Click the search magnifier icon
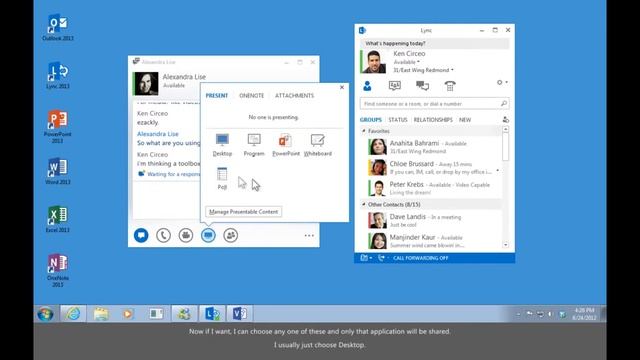Image resolution: width=640 pixels, height=360 pixels. point(504,104)
